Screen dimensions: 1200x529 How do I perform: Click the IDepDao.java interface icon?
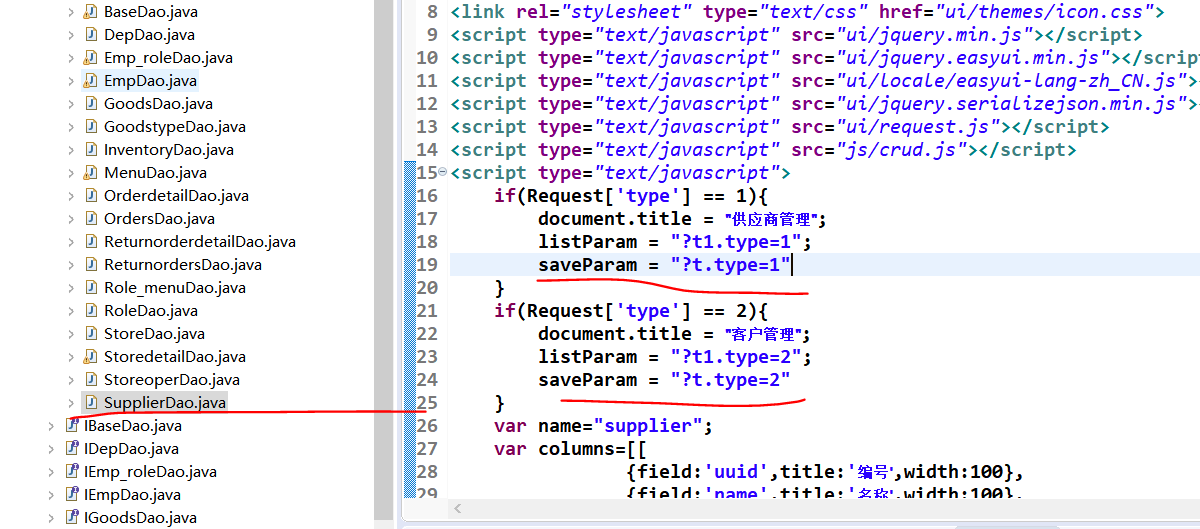72,449
